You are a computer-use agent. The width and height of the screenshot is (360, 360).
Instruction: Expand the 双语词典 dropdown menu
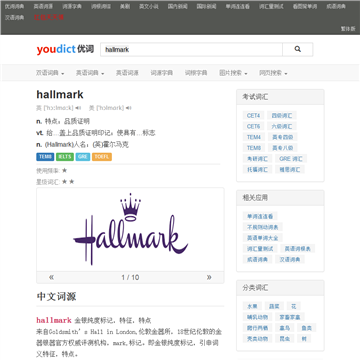click(x=50, y=73)
